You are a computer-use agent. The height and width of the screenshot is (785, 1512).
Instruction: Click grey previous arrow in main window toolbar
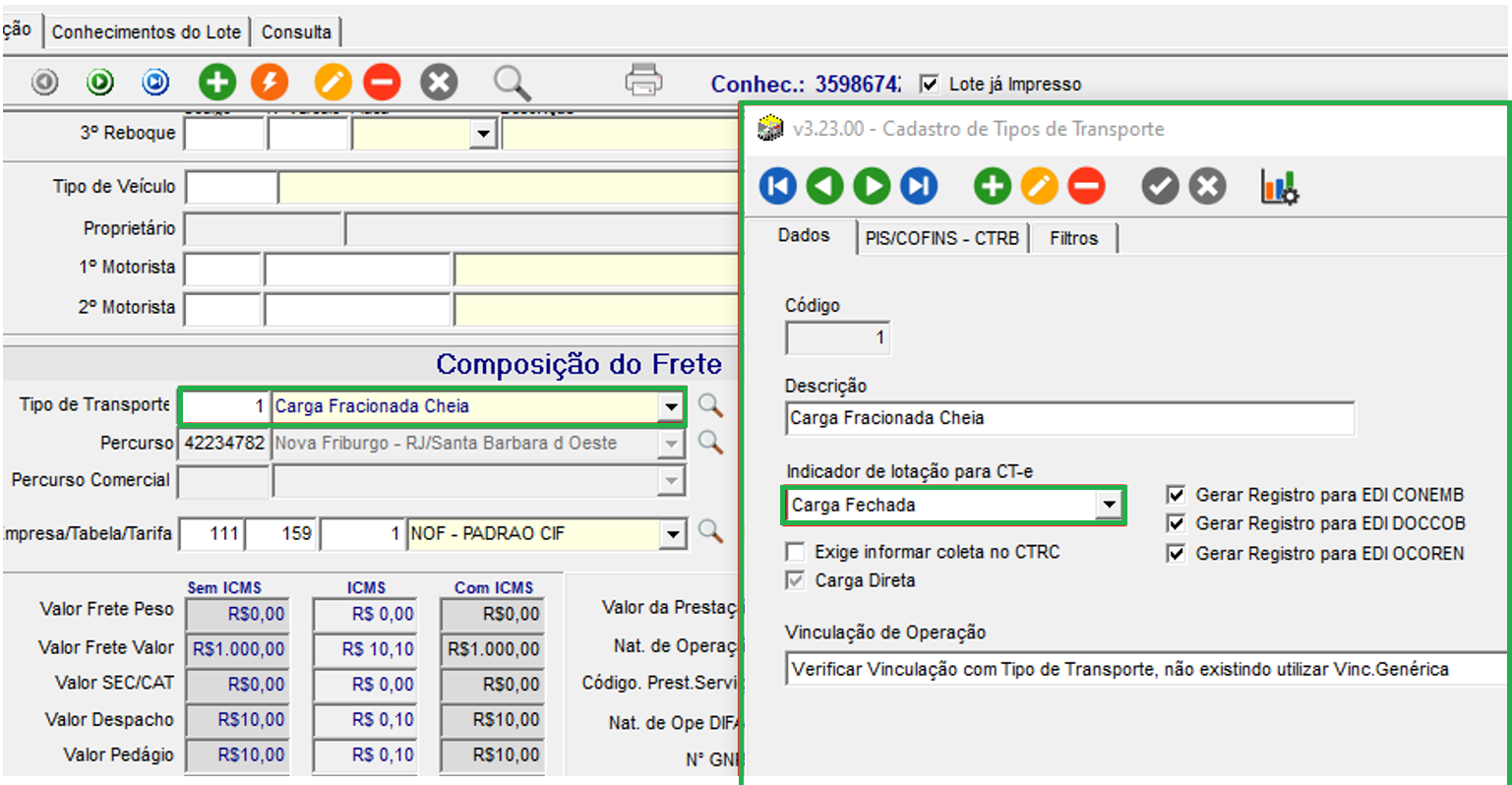pos(45,83)
